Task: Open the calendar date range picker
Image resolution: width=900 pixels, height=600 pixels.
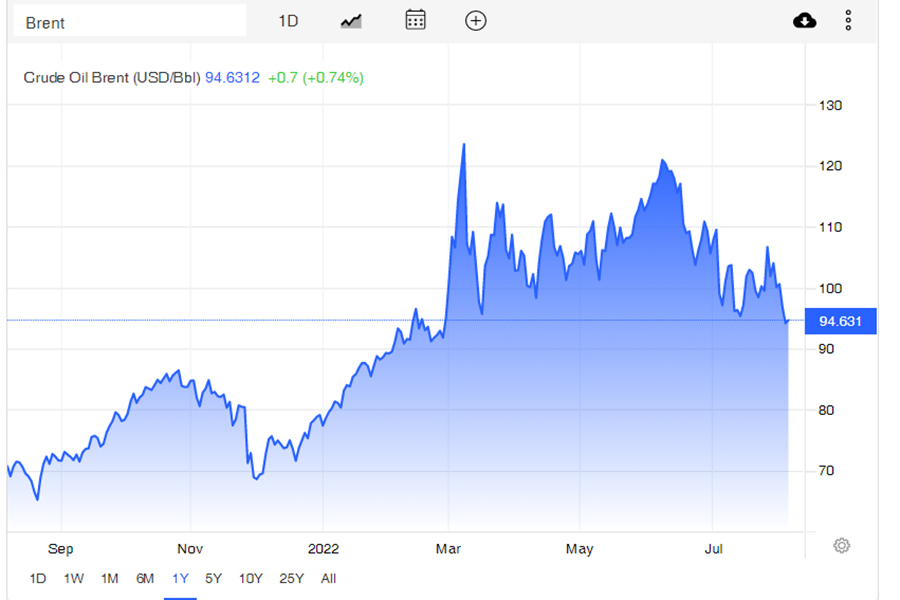Action: pos(415,20)
